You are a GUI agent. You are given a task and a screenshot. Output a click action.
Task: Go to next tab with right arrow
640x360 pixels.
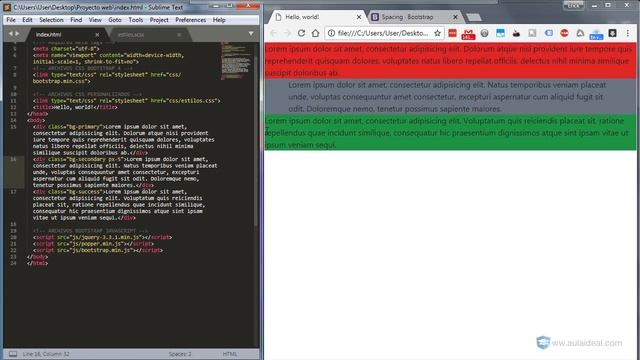(x=17, y=33)
